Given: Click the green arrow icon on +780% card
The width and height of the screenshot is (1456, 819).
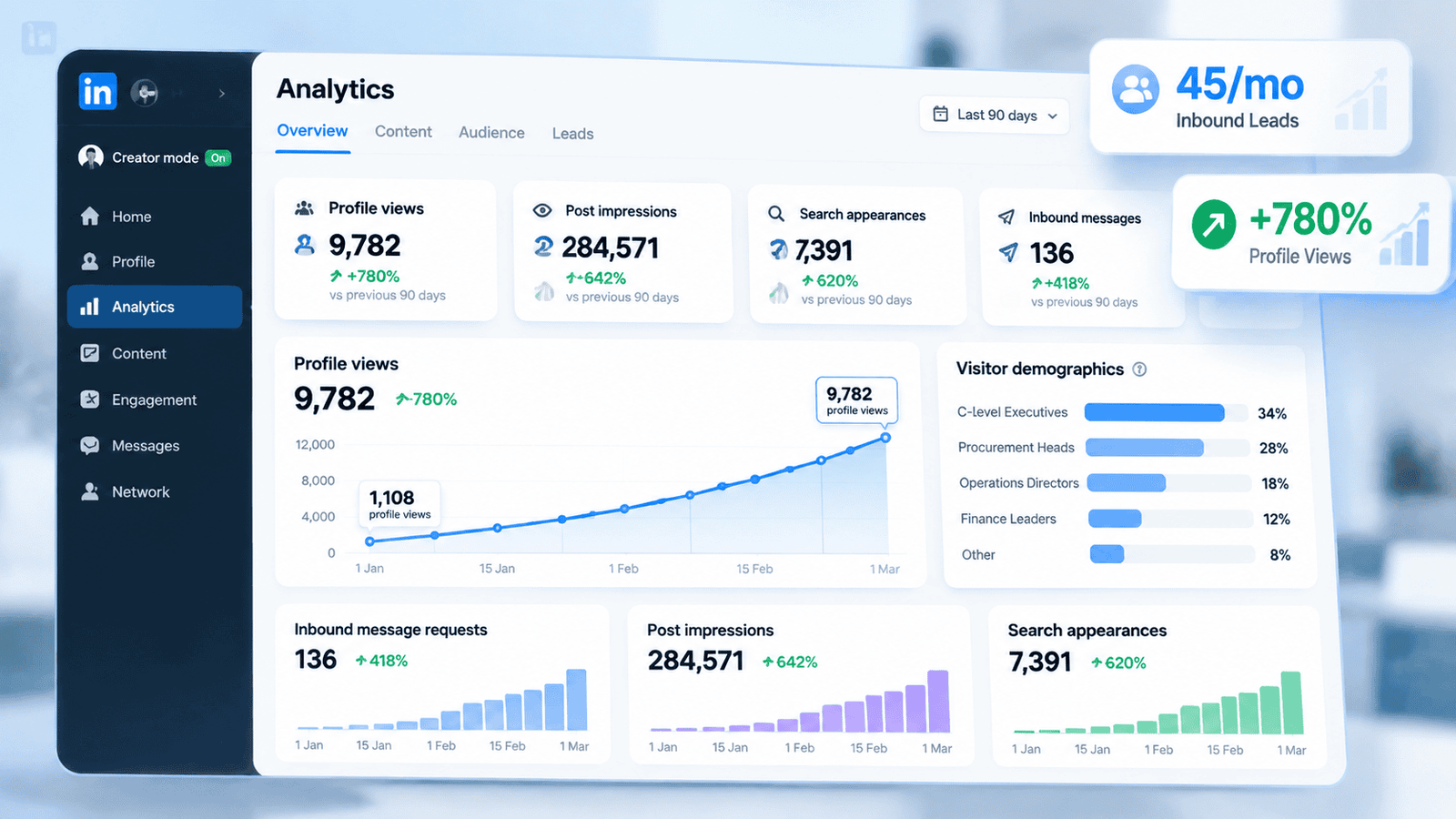Looking at the screenshot, I should 1214,224.
